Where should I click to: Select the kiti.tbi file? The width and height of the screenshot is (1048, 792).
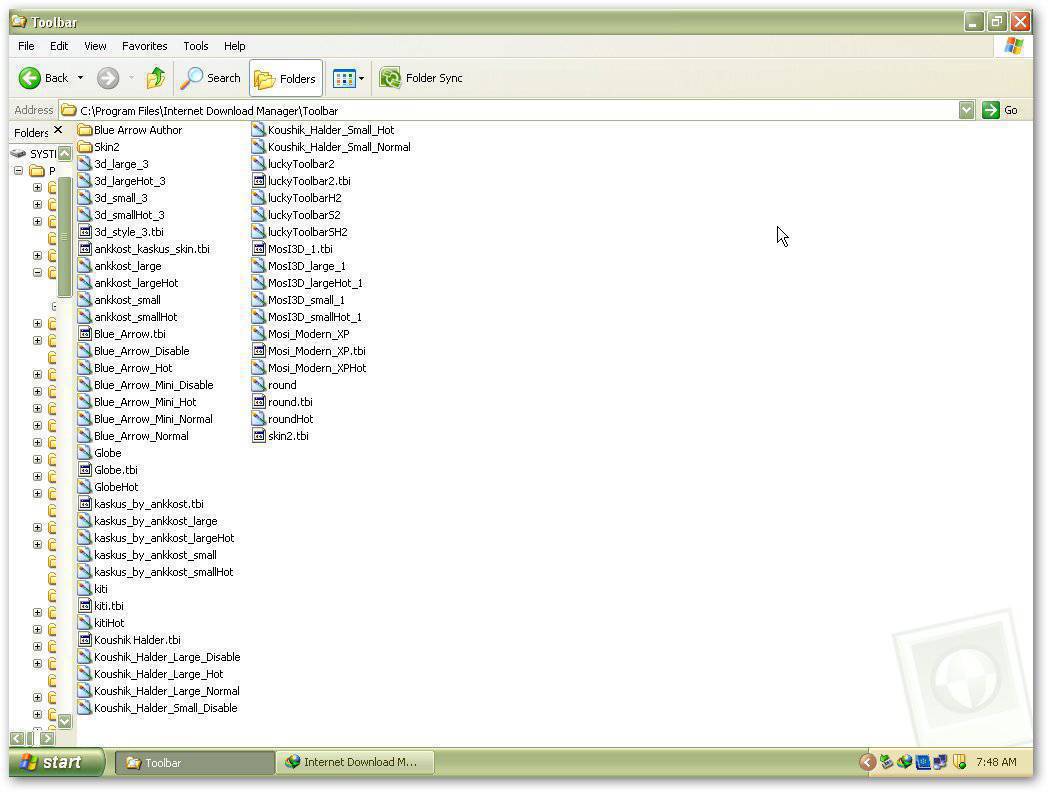101,606
